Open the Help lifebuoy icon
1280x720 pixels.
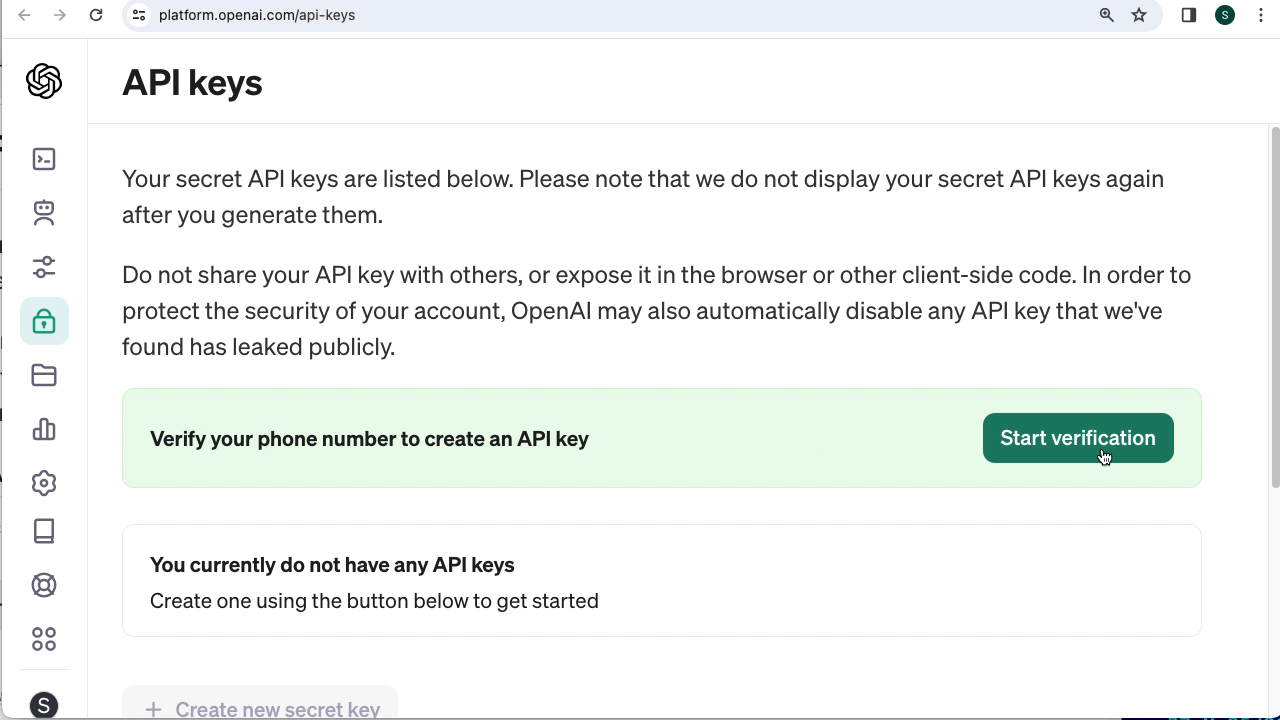[x=44, y=585]
